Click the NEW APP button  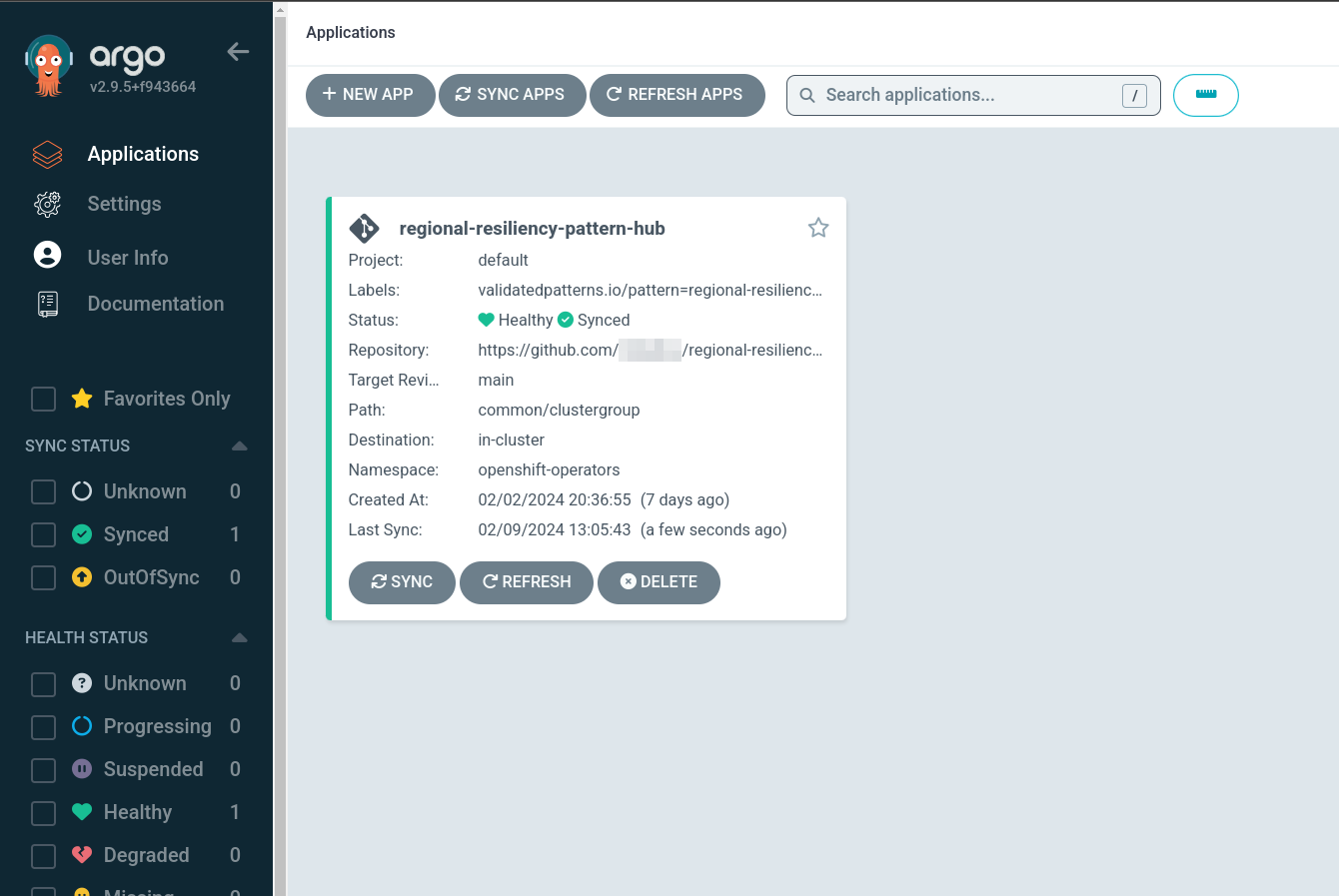371,95
